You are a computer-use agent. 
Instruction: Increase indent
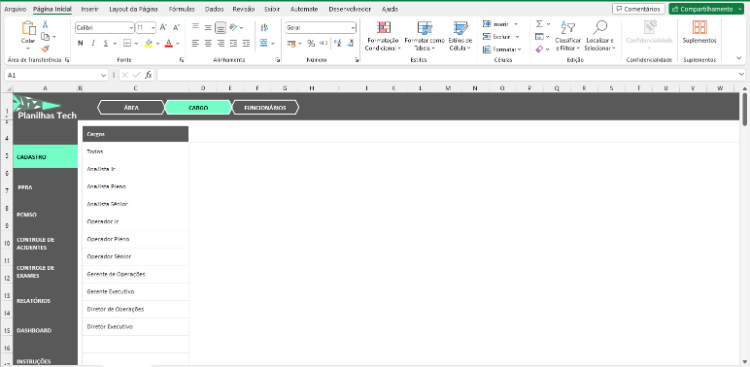point(246,44)
